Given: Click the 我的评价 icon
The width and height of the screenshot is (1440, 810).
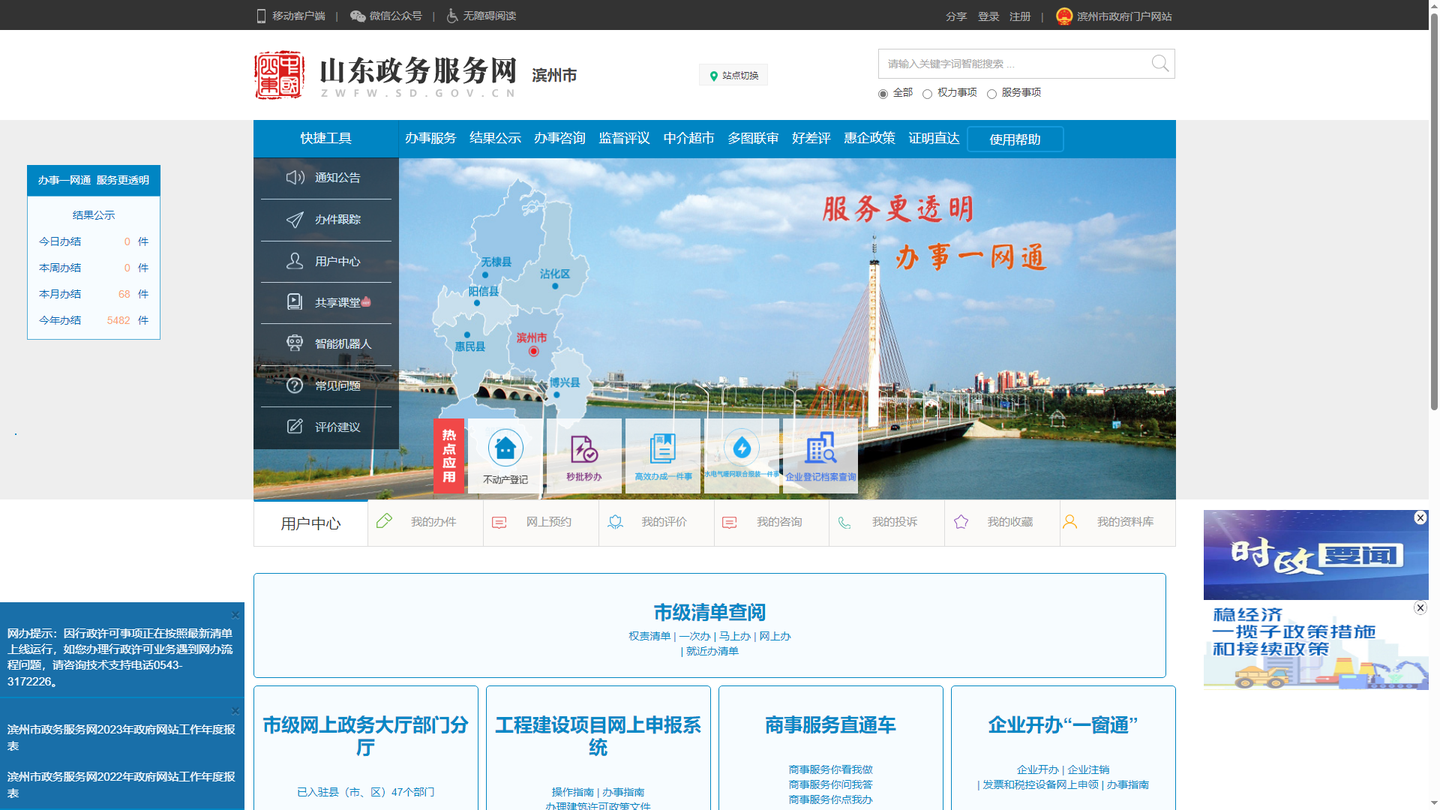Looking at the screenshot, I should click(x=615, y=522).
